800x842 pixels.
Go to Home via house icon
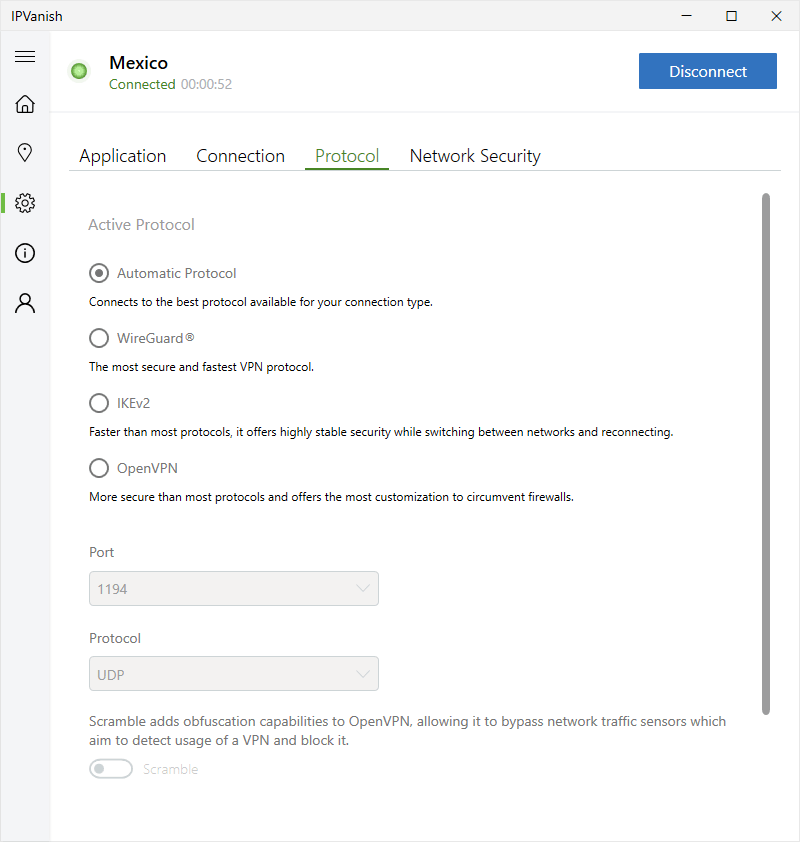[x=25, y=104]
